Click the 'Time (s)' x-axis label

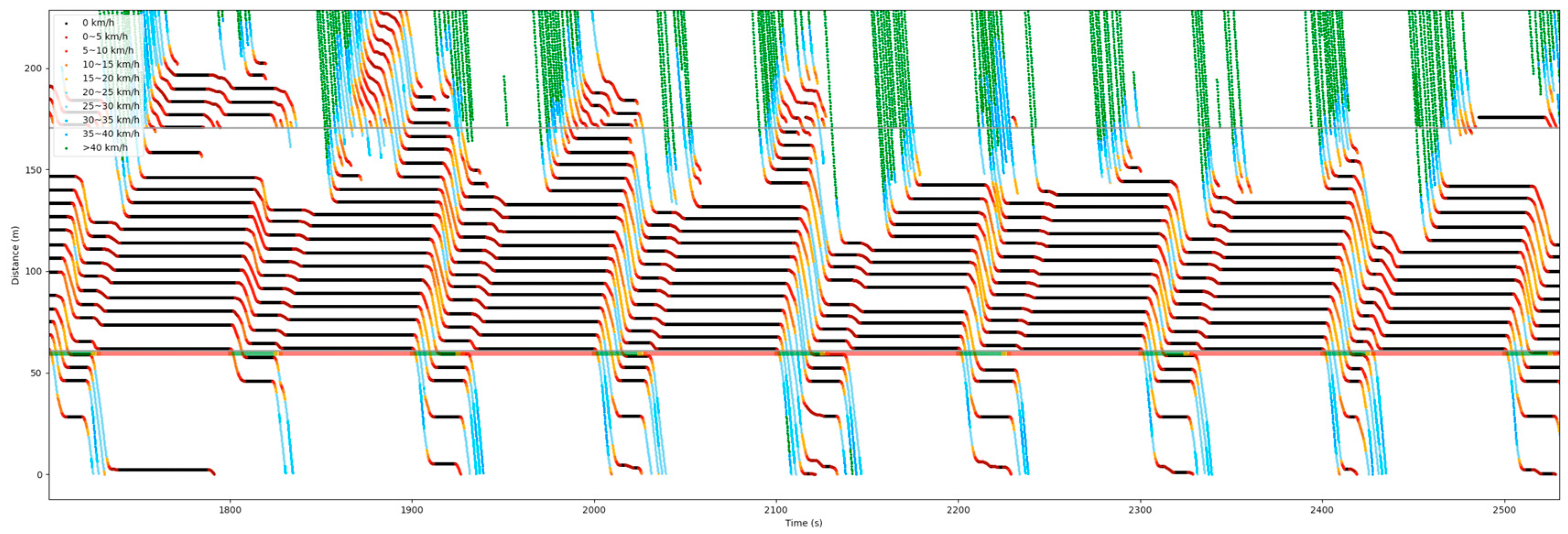pyautogui.click(x=803, y=523)
